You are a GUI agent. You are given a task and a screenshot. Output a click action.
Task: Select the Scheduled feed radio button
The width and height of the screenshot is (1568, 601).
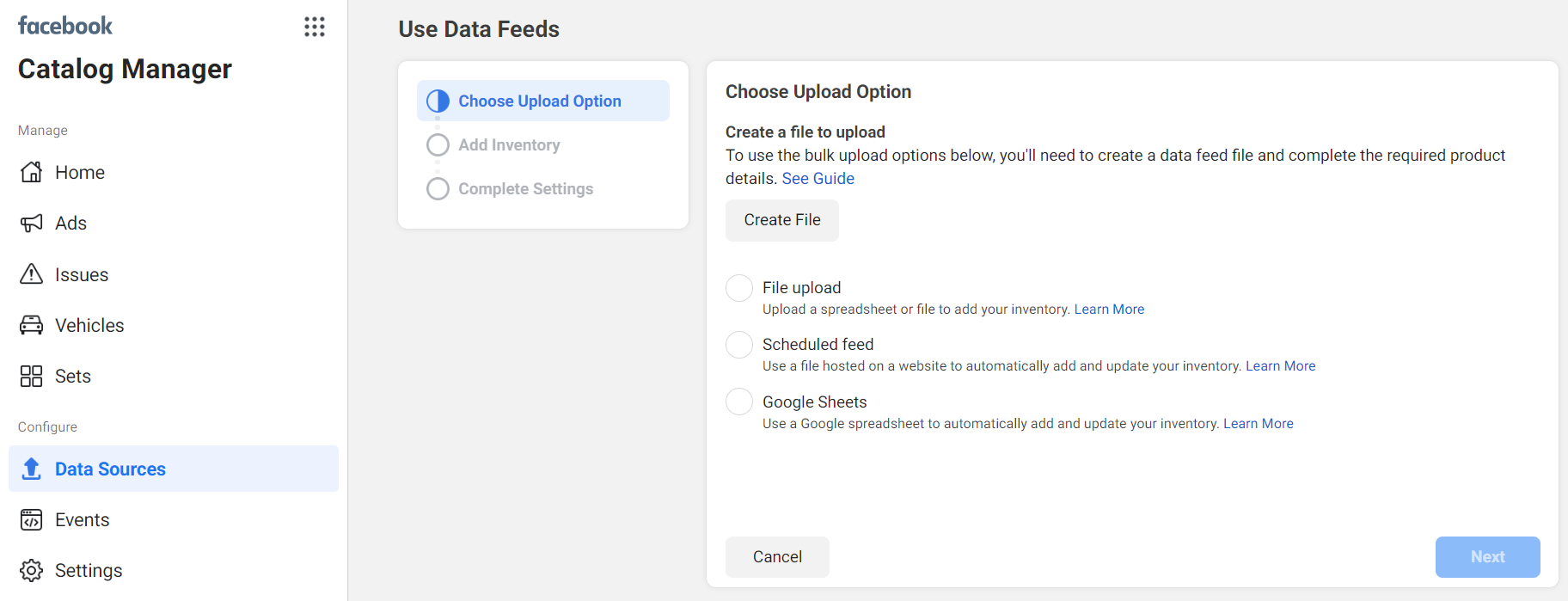pos(739,345)
